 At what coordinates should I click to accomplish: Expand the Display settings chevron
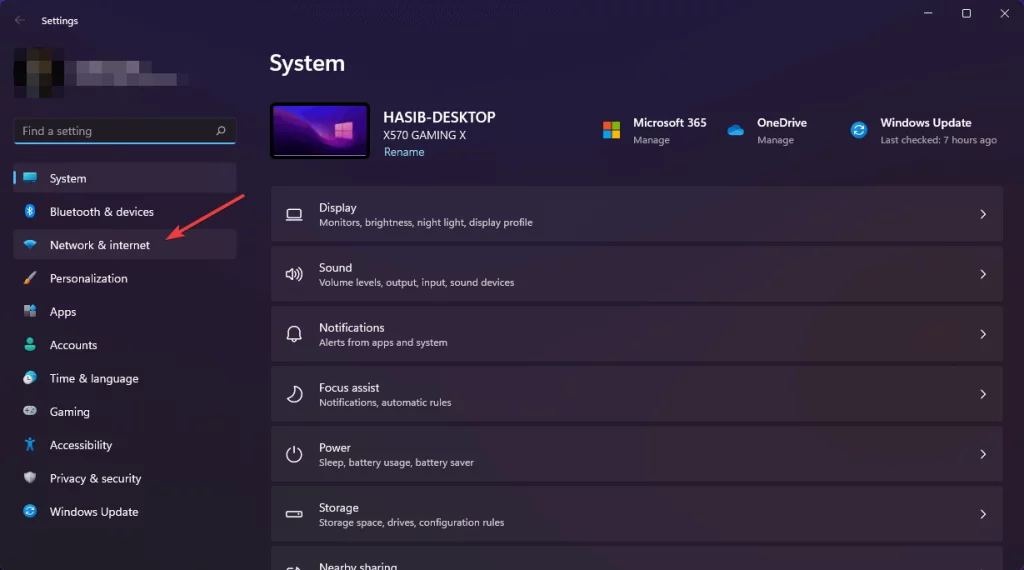983,214
